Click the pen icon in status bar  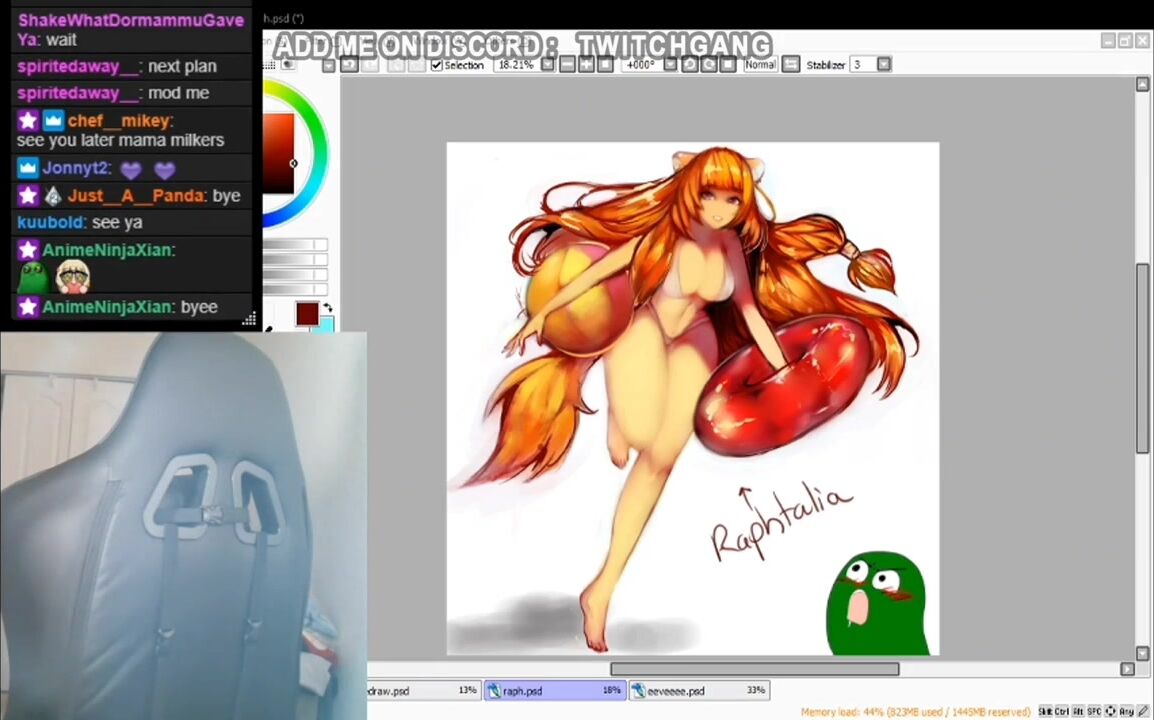tap(1143, 711)
